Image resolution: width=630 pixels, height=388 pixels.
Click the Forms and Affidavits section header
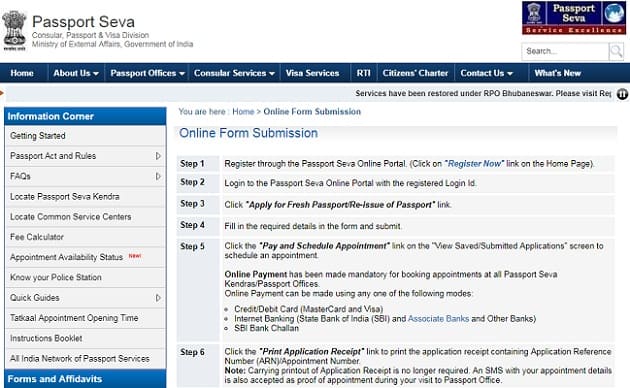[85, 379]
